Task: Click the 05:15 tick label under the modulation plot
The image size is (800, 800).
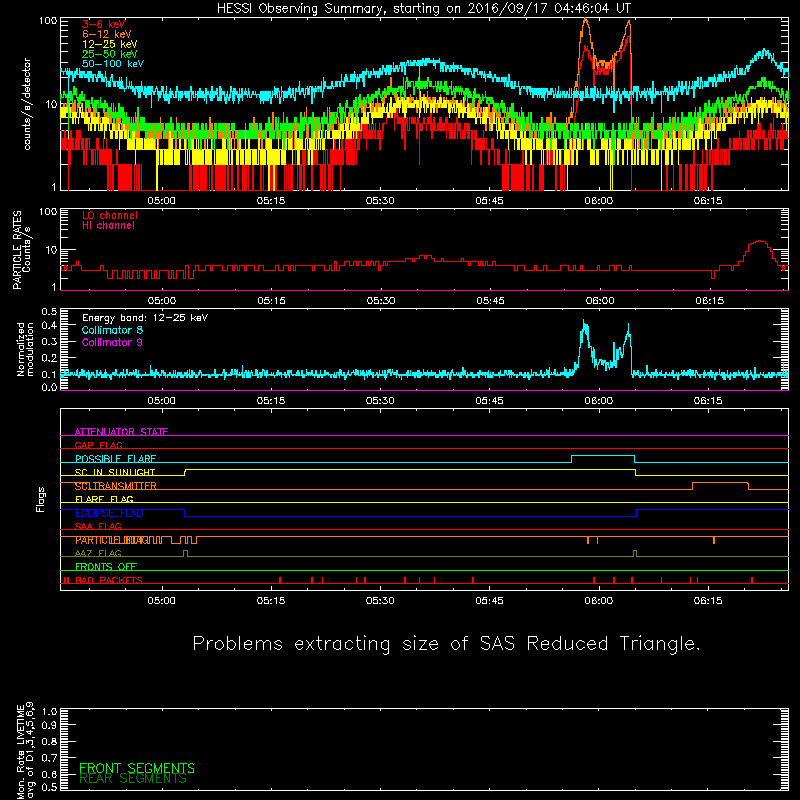Action: [x=271, y=401]
